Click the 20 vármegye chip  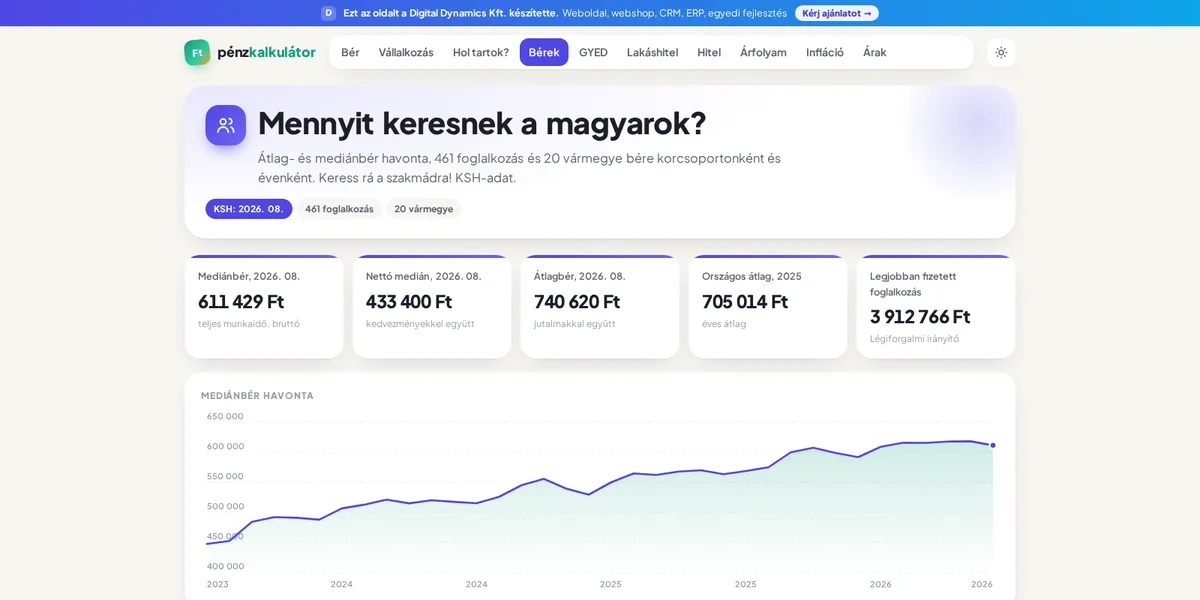click(424, 209)
